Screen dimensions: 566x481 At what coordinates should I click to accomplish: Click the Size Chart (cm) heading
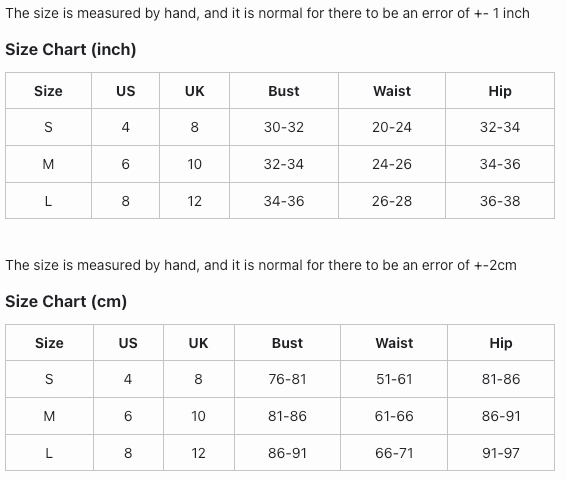66,301
